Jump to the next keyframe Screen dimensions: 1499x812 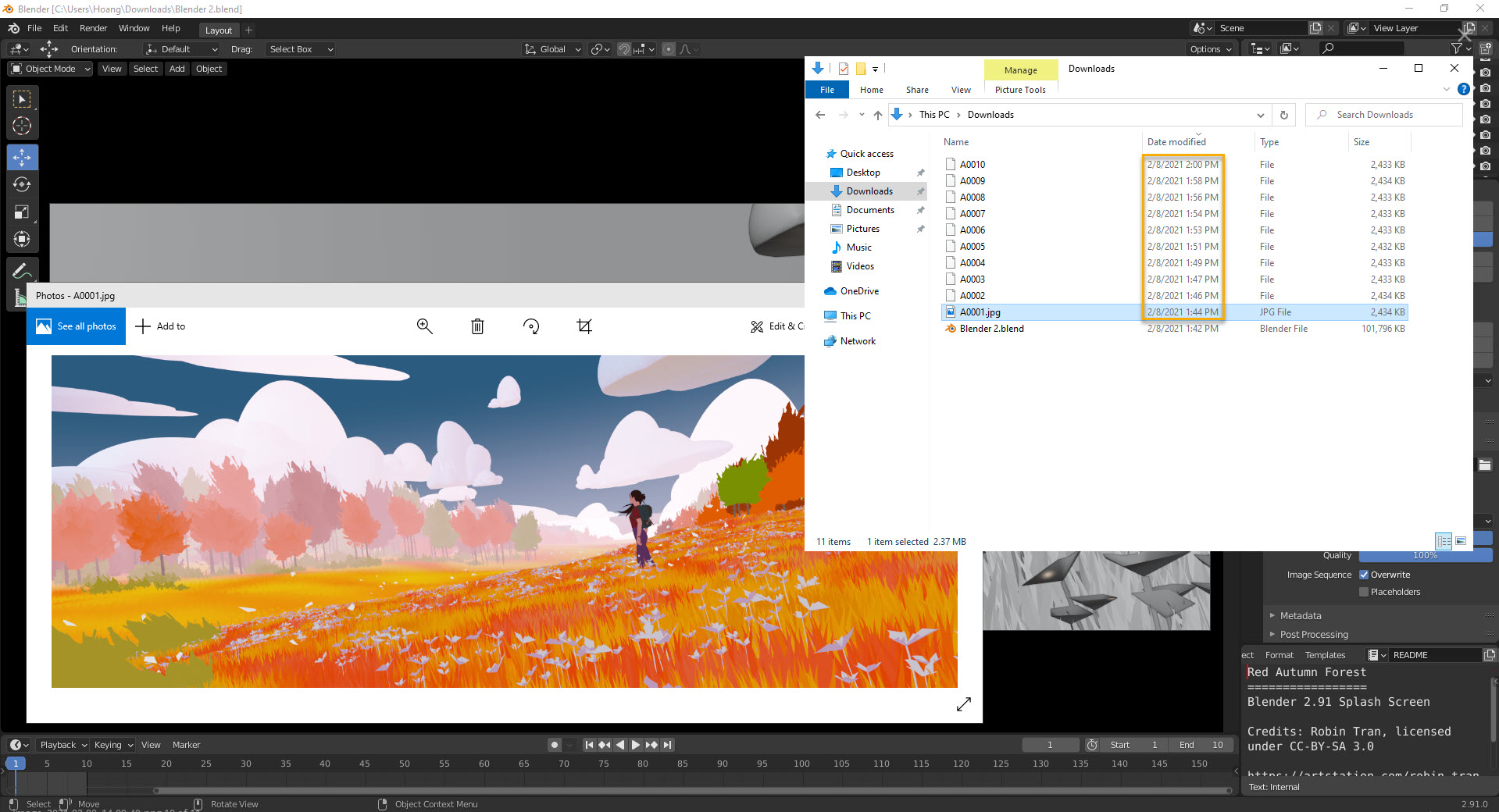click(651, 745)
